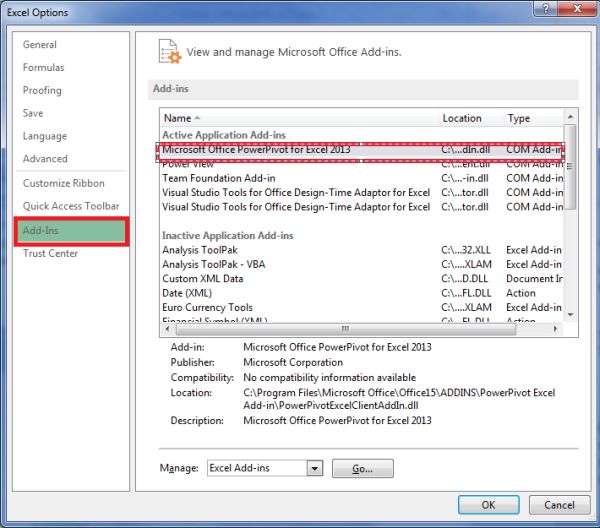Select the Euro Currency Tools row
Viewport: 600px width, 528px height.
click(x=361, y=308)
